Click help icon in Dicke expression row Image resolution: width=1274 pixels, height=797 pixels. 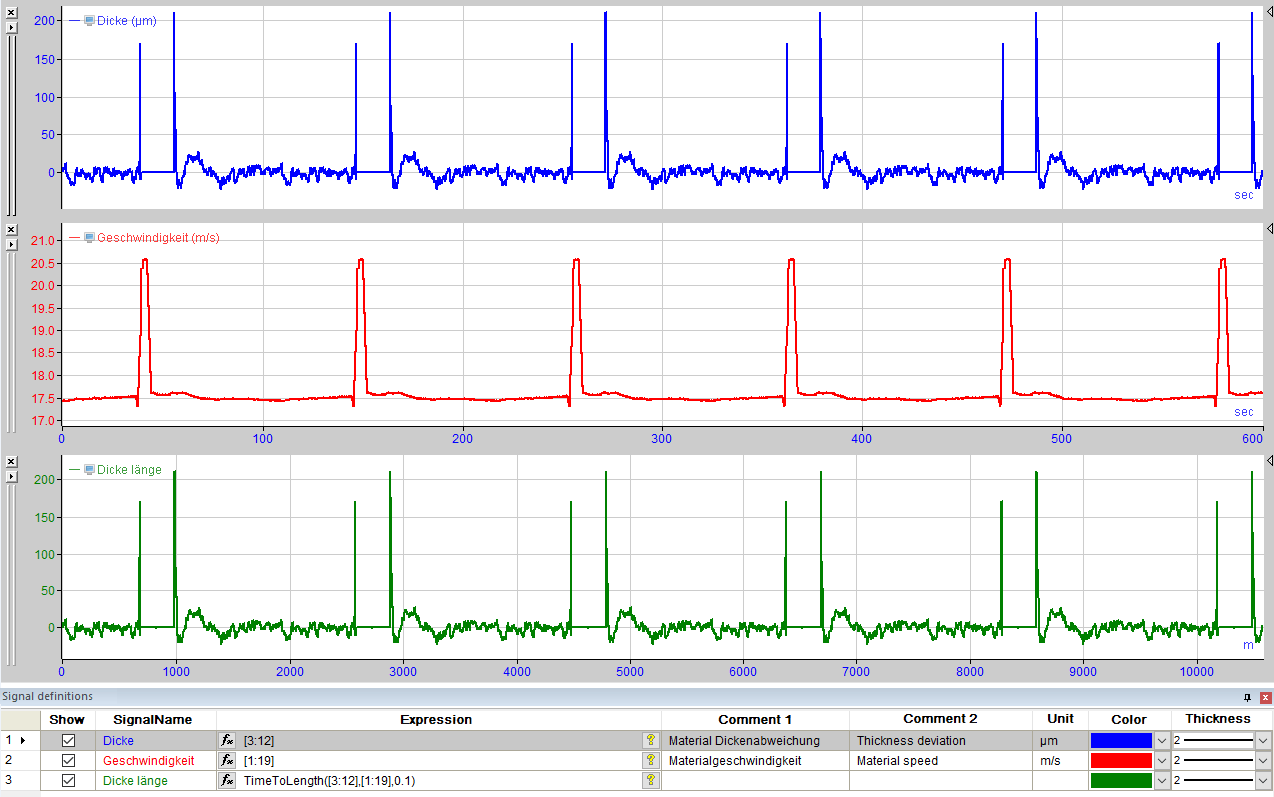[651, 741]
